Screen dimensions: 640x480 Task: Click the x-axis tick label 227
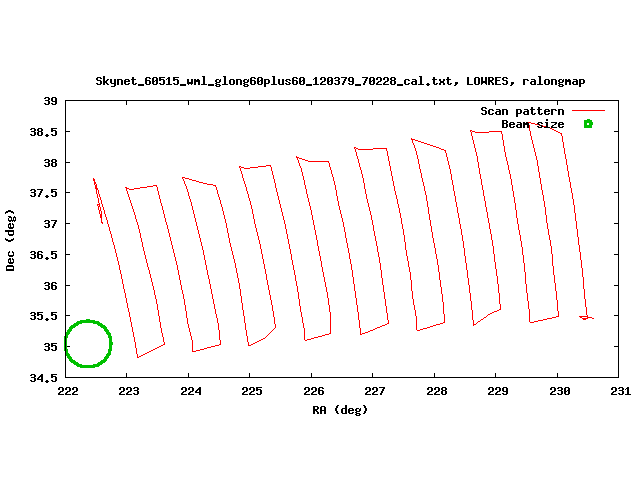[375, 391]
